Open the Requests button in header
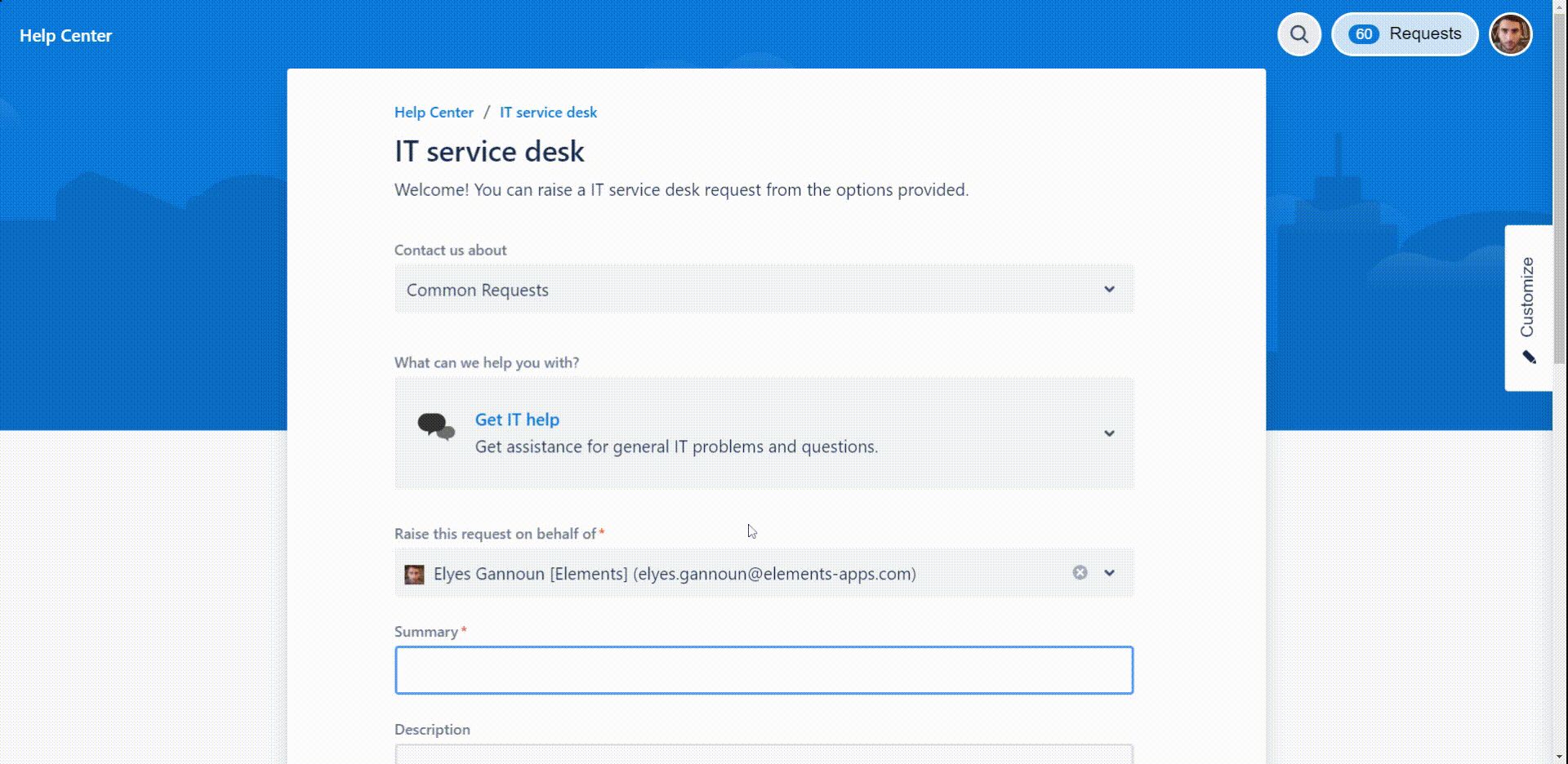The height and width of the screenshot is (764, 1568). 1424,34
